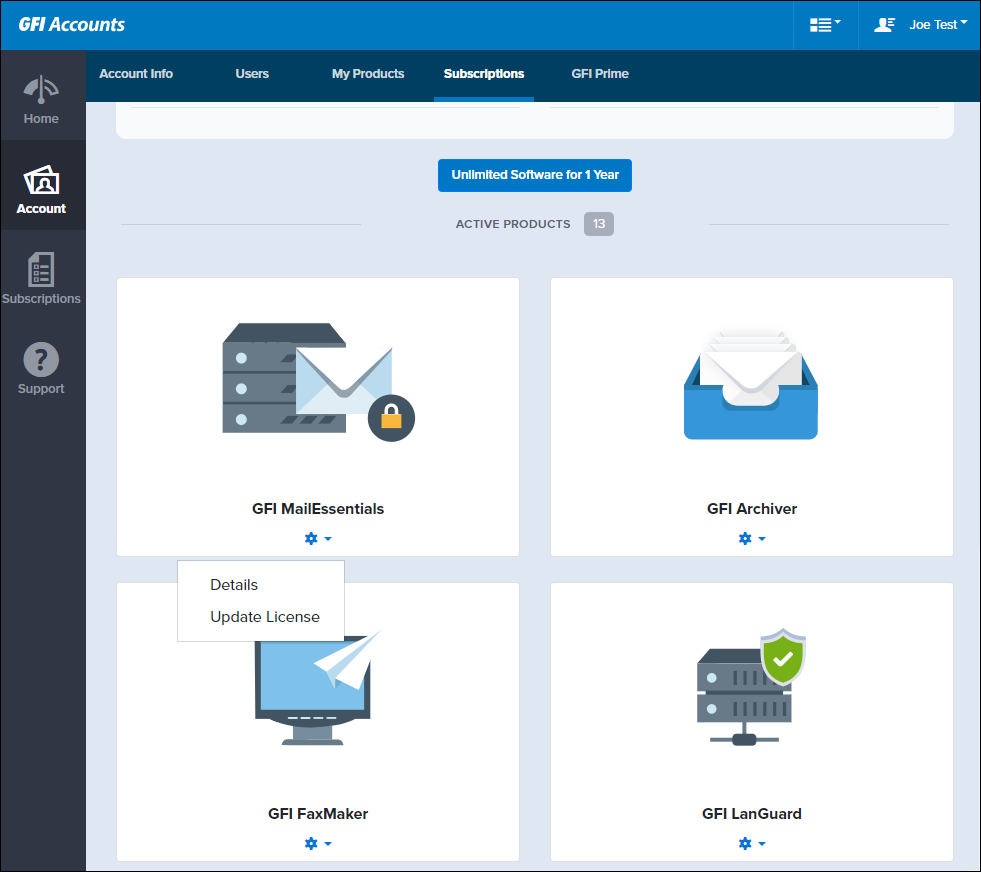981x872 pixels.
Task: Open the Subscriptions checklist icon in sidebar
Action: (x=41, y=270)
